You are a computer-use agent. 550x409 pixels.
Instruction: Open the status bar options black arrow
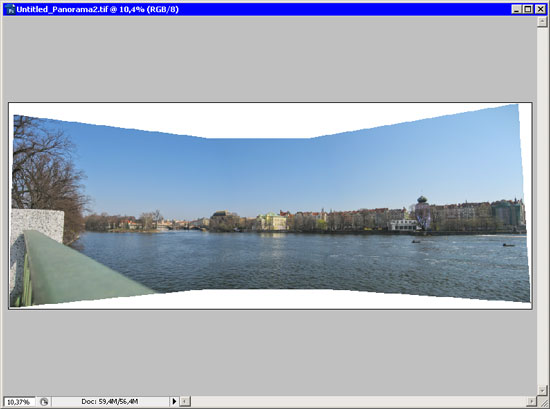(174, 401)
